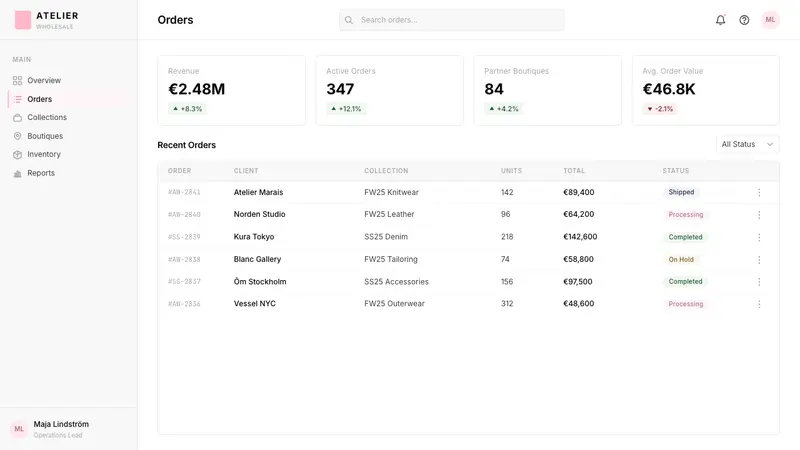Click the Revenue €2.48M card

coord(232,90)
